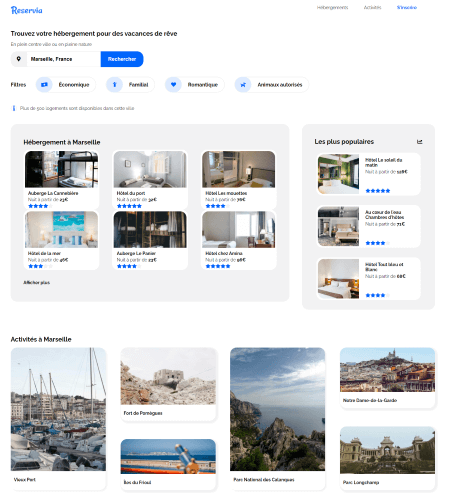This screenshot has height=500, width=455.
Task: Open the Activités menu item
Action: 372,7
